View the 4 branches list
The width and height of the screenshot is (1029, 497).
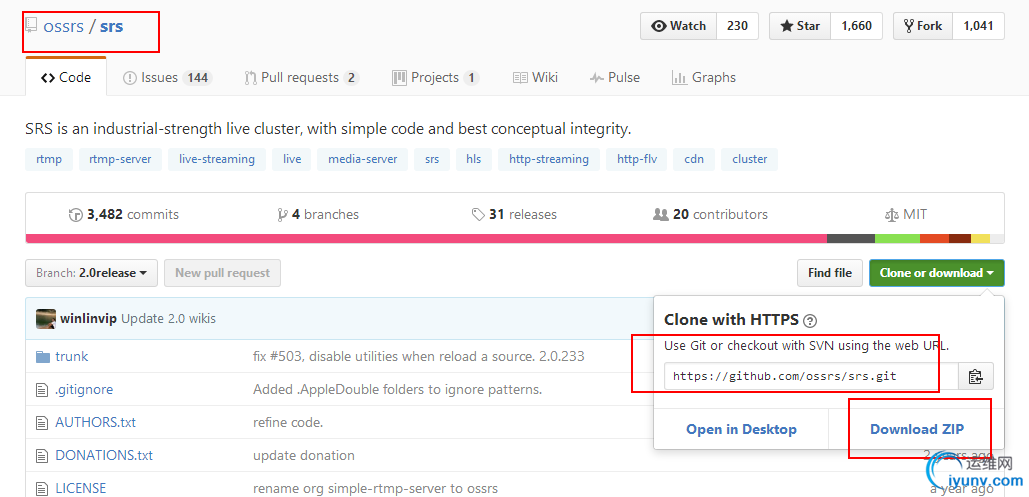[318, 215]
